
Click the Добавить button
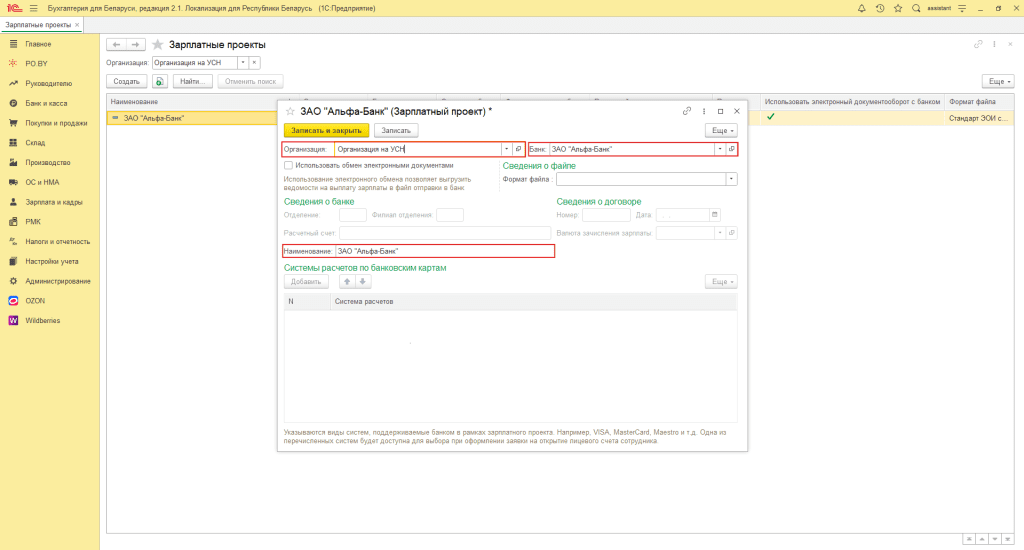[306, 282]
